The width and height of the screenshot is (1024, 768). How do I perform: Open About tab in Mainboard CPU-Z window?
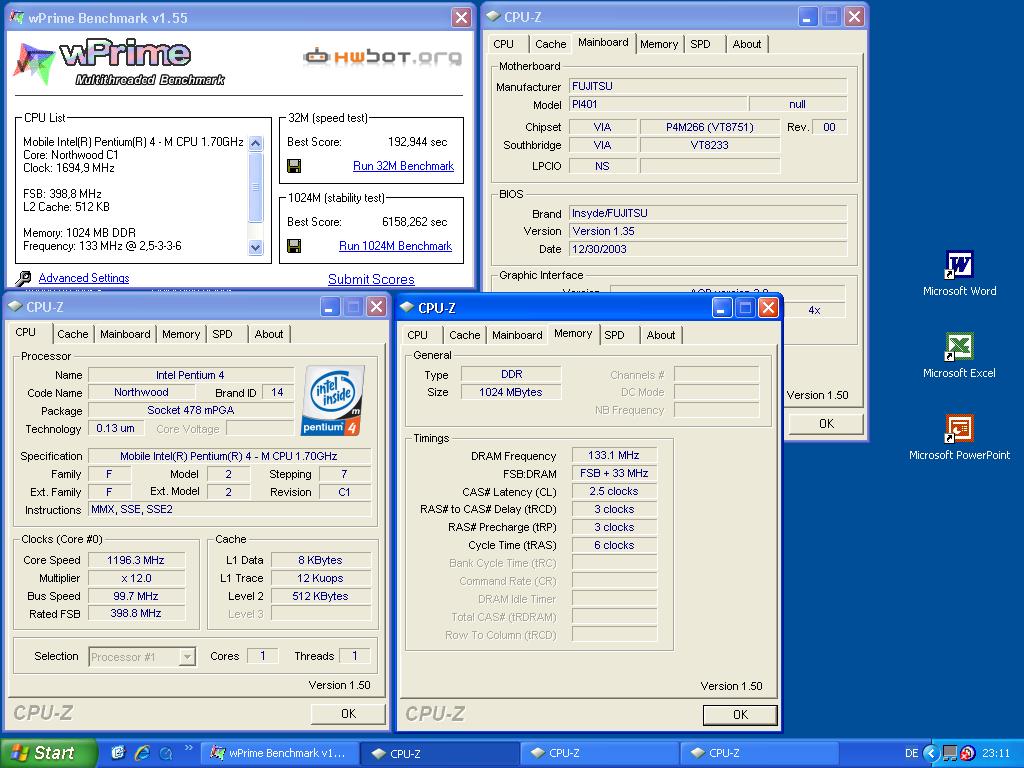(x=746, y=44)
